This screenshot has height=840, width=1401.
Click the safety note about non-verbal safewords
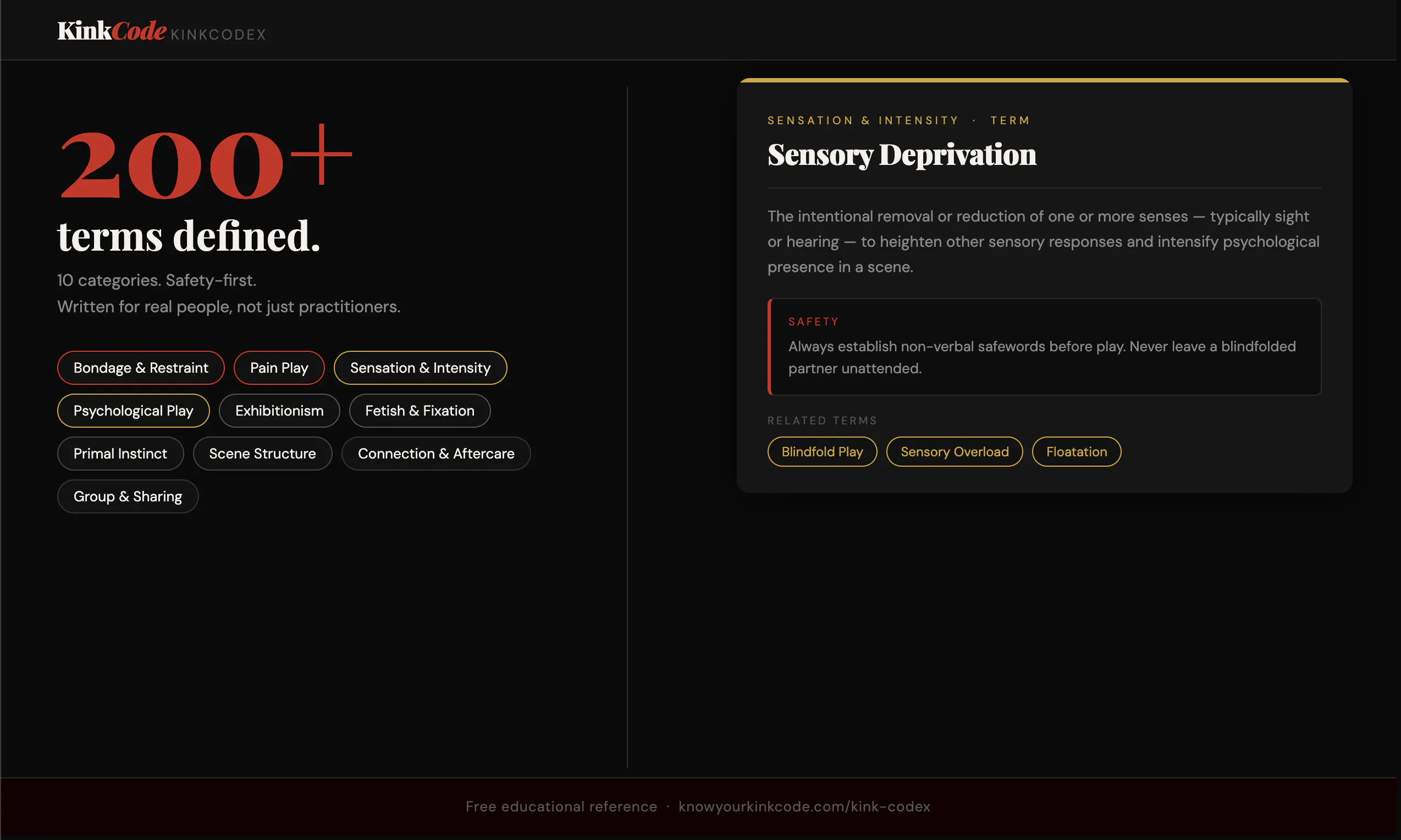click(x=1042, y=357)
